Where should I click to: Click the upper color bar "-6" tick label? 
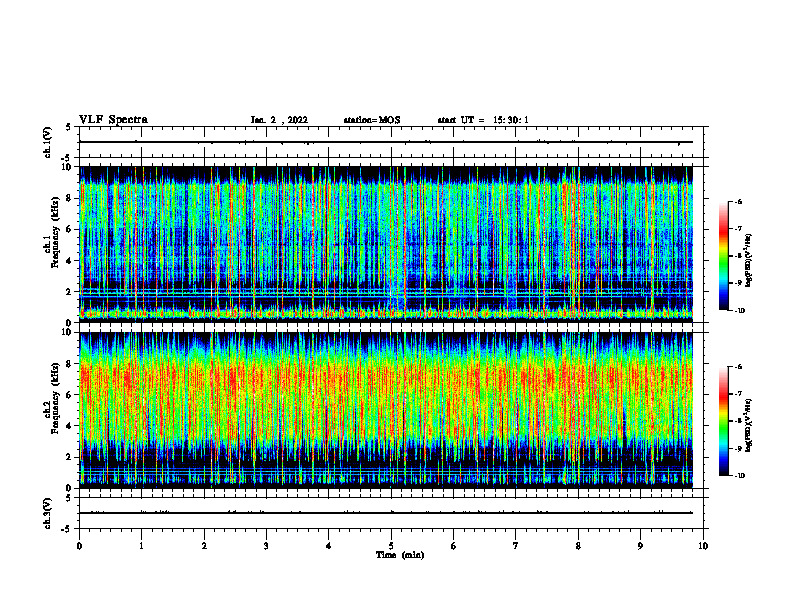pos(738,202)
